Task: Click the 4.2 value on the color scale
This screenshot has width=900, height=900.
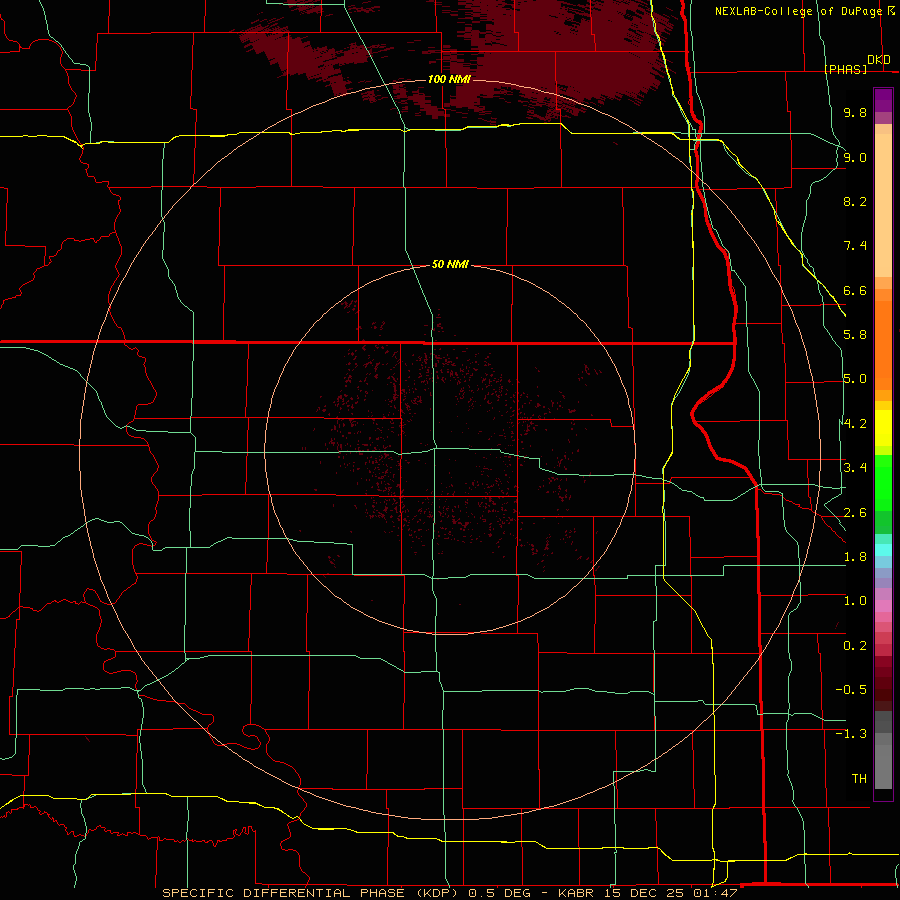Action: 855,424
